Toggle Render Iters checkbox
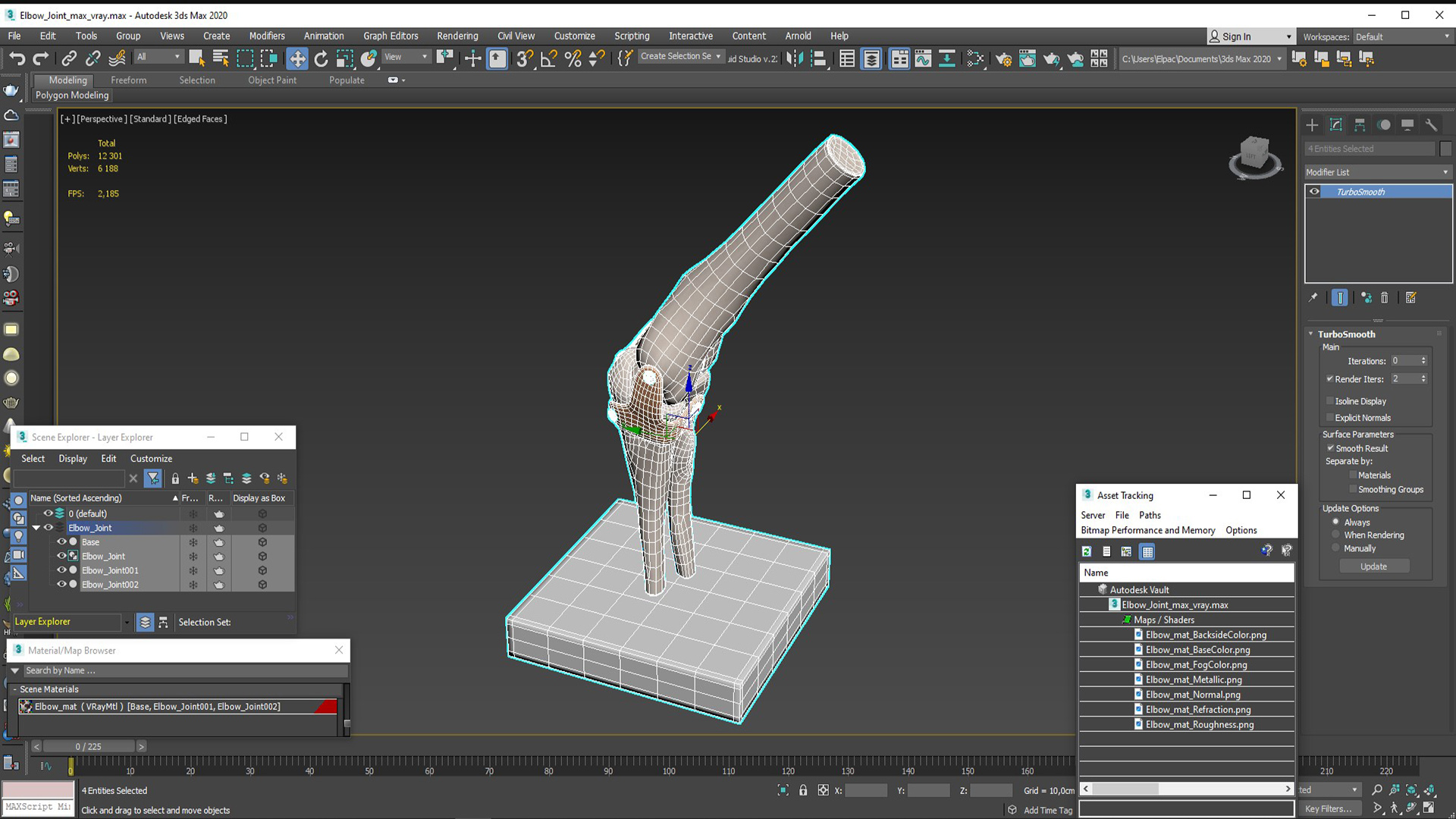 click(x=1330, y=378)
